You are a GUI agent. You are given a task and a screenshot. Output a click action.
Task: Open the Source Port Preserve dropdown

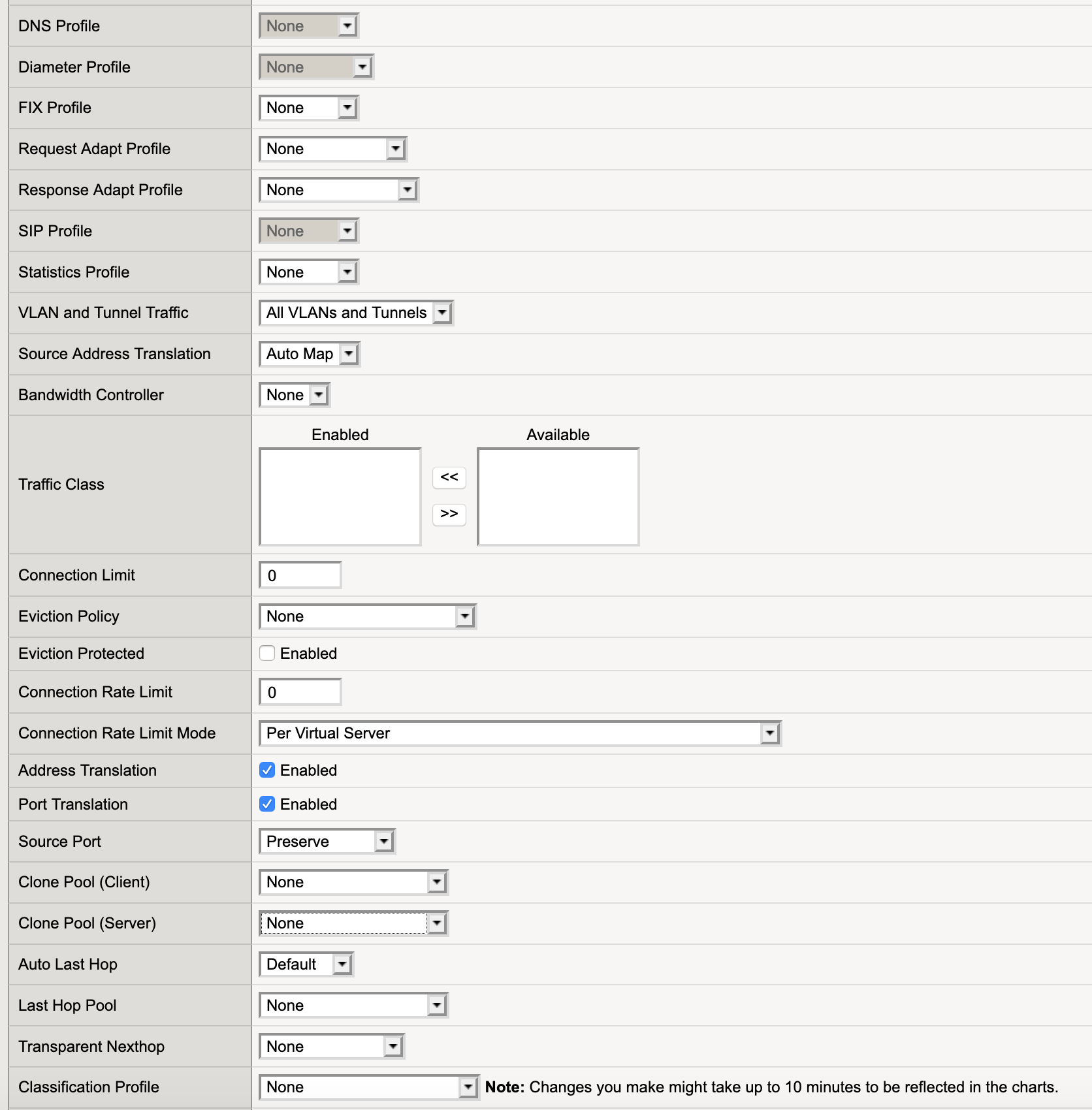[327, 842]
